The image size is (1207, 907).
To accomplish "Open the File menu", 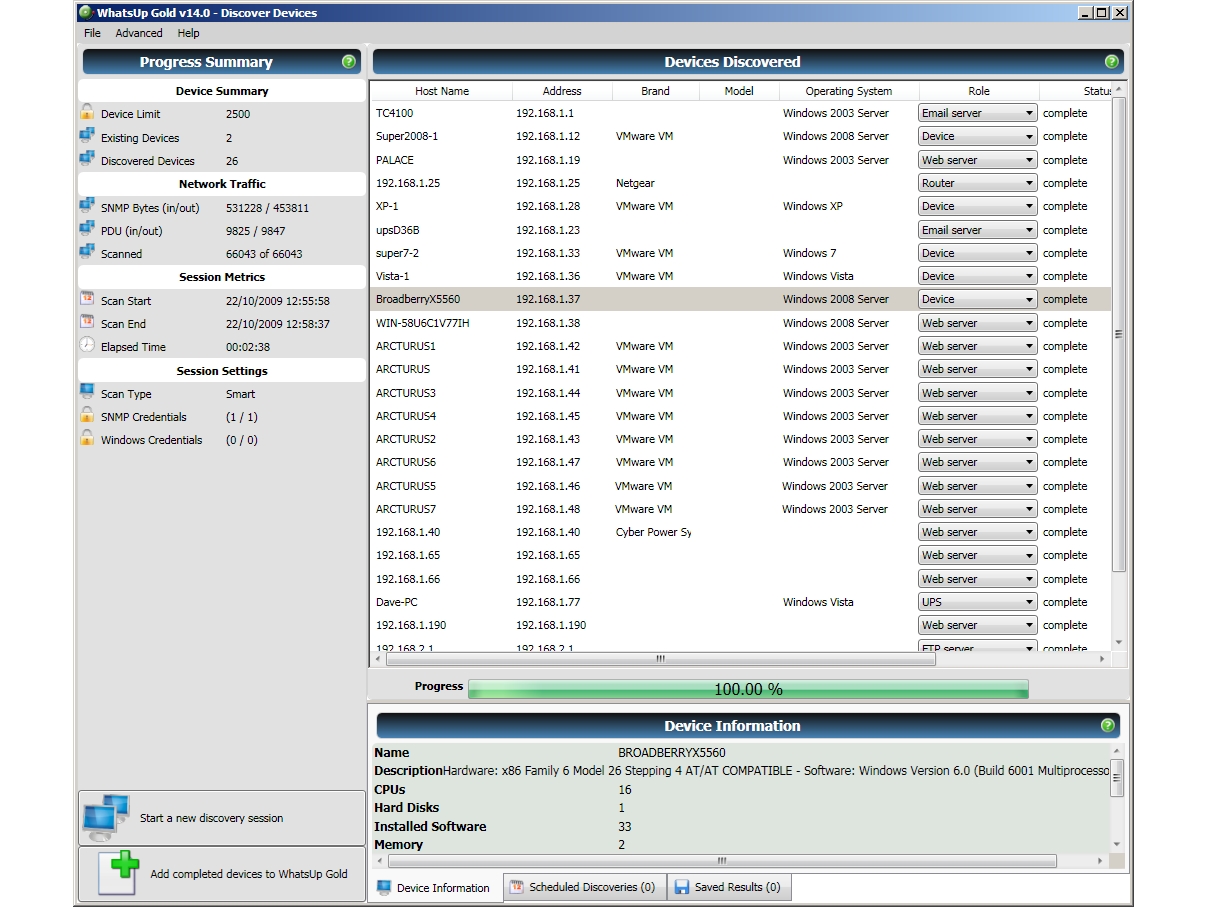I will (92, 33).
